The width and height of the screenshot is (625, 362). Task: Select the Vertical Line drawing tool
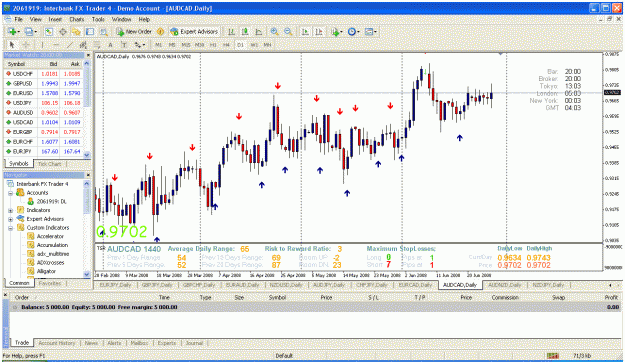42,45
